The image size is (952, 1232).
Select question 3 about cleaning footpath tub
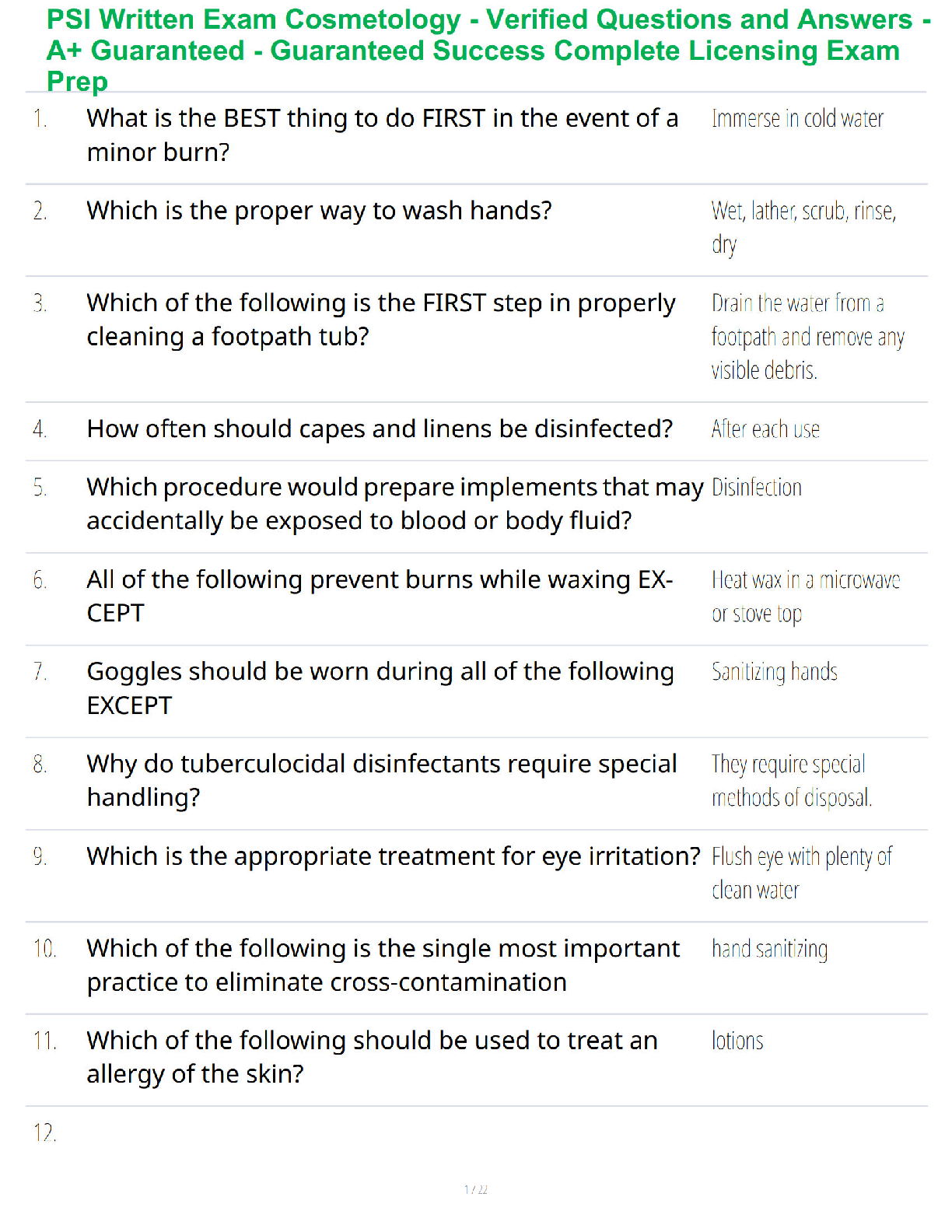pyautogui.click(x=381, y=320)
